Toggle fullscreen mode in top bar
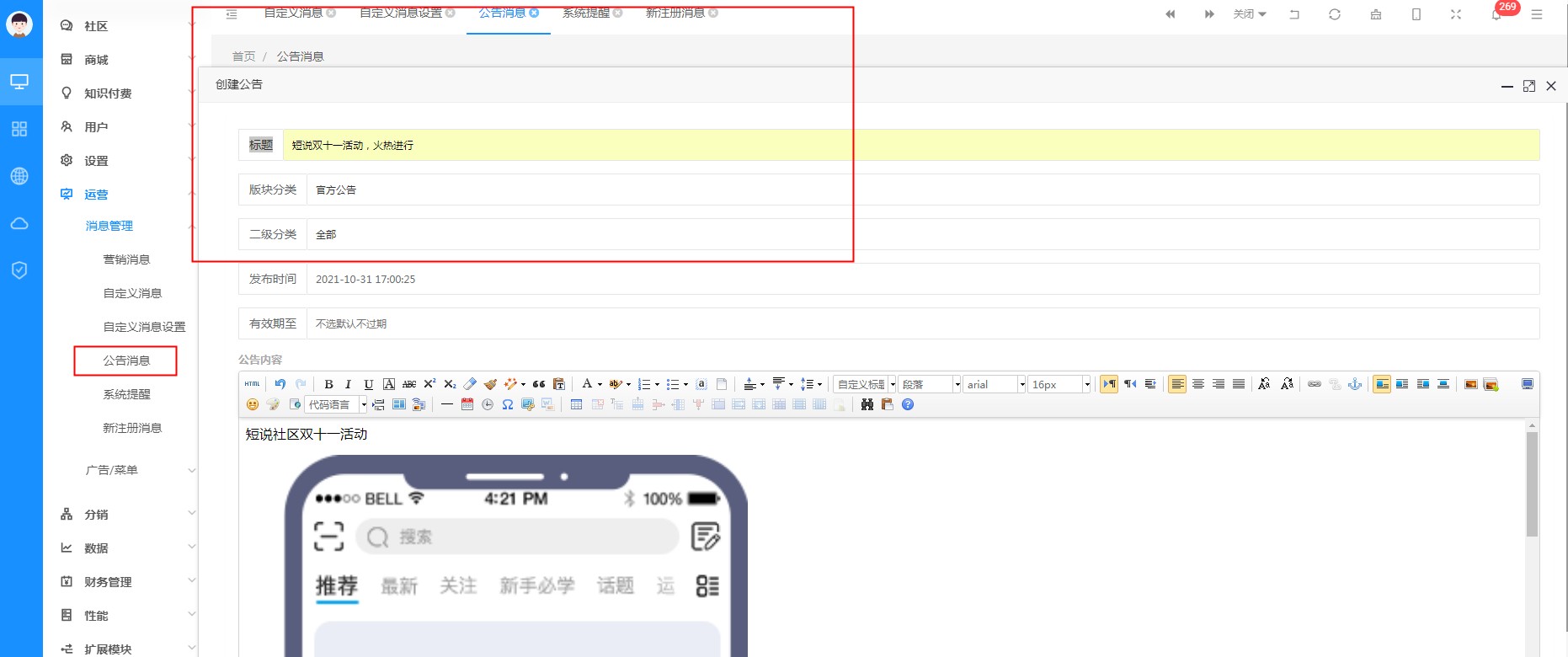This screenshot has width=1568, height=657. point(1456,14)
